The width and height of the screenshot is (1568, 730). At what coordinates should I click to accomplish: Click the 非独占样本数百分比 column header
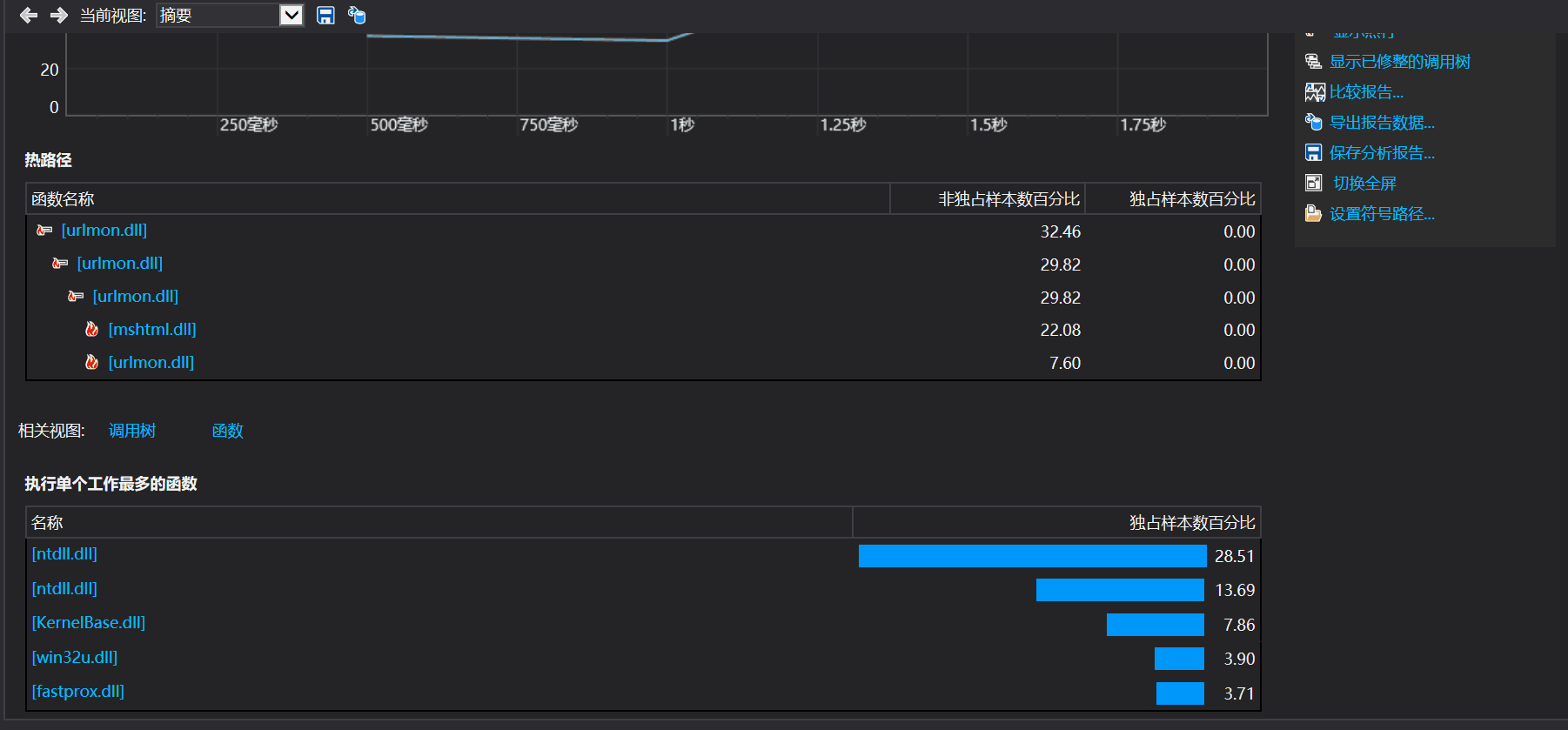pyautogui.click(x=988, y=199)
